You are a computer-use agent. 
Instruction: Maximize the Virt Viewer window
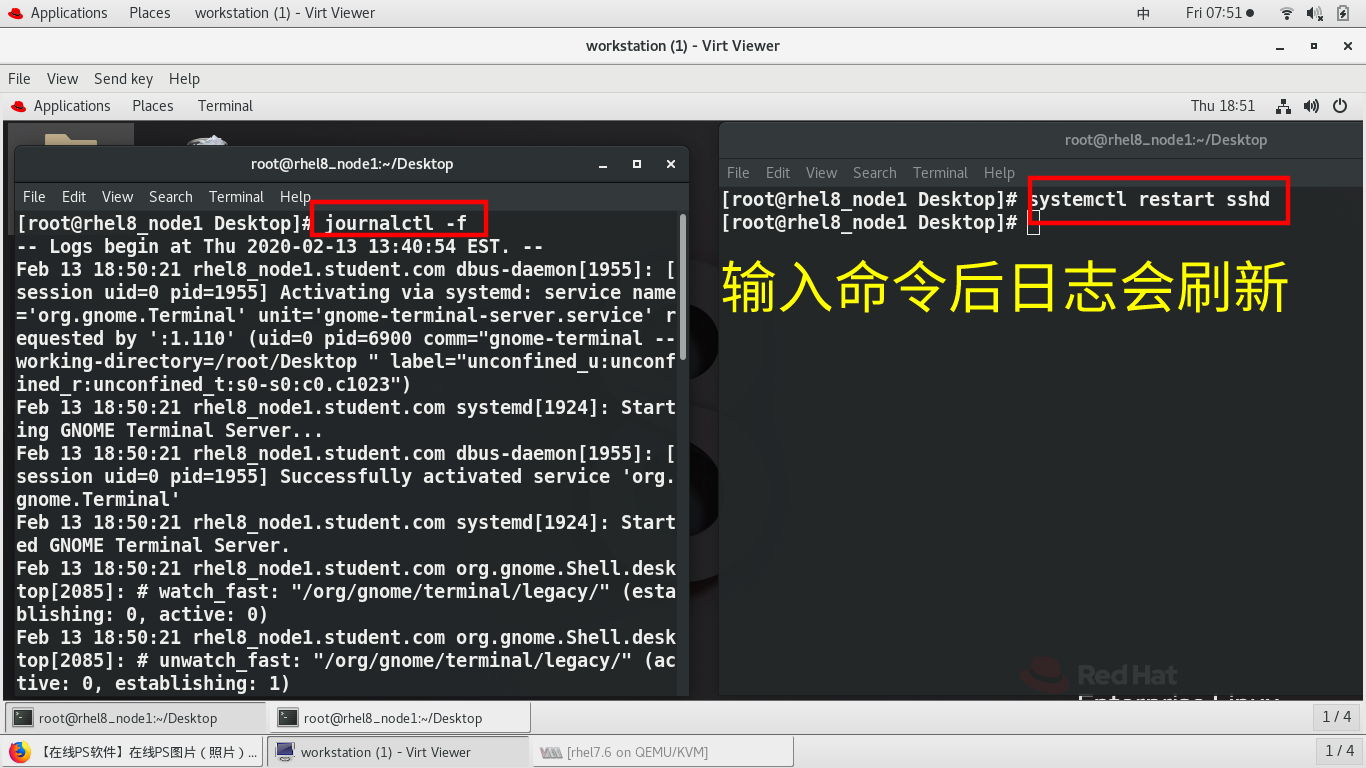click(x=1314, y=46)
